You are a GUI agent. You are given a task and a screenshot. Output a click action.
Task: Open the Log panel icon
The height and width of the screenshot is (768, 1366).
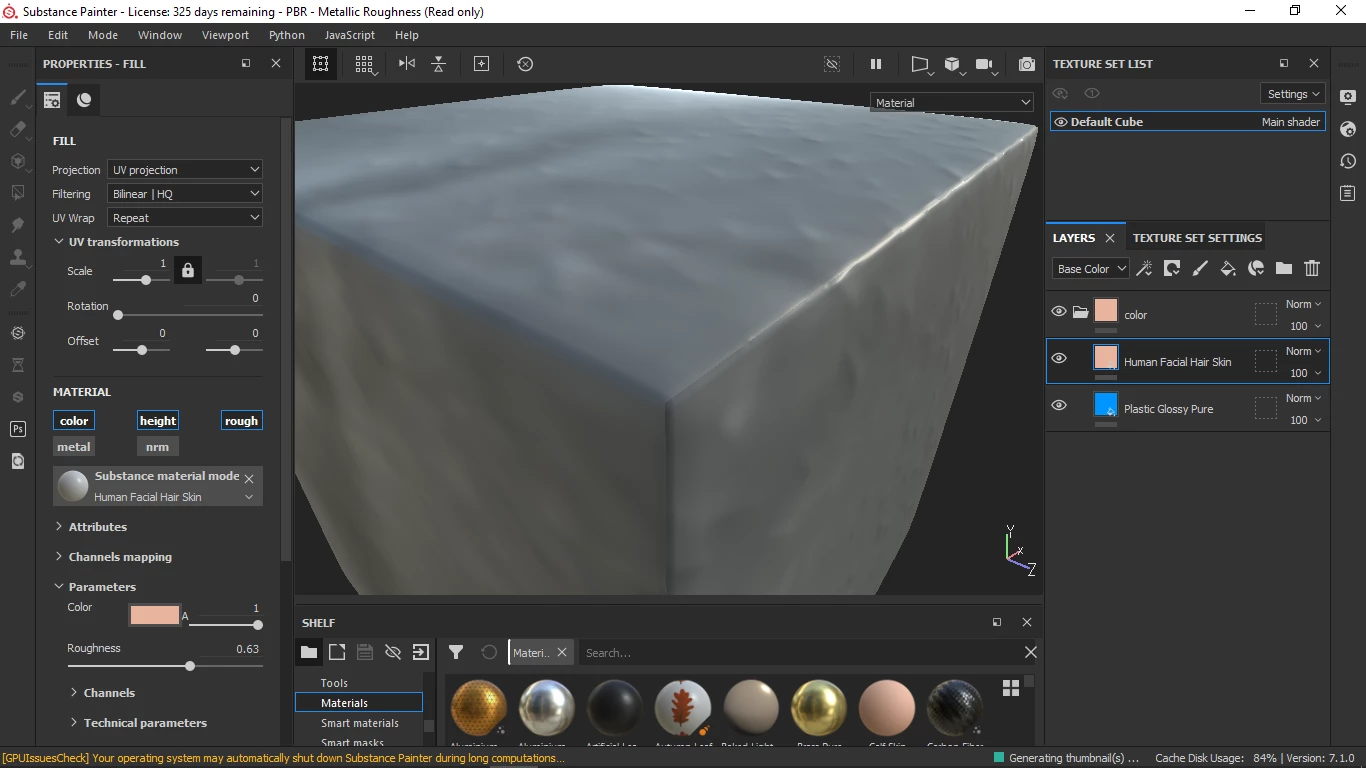click(x=1348, y=193)
